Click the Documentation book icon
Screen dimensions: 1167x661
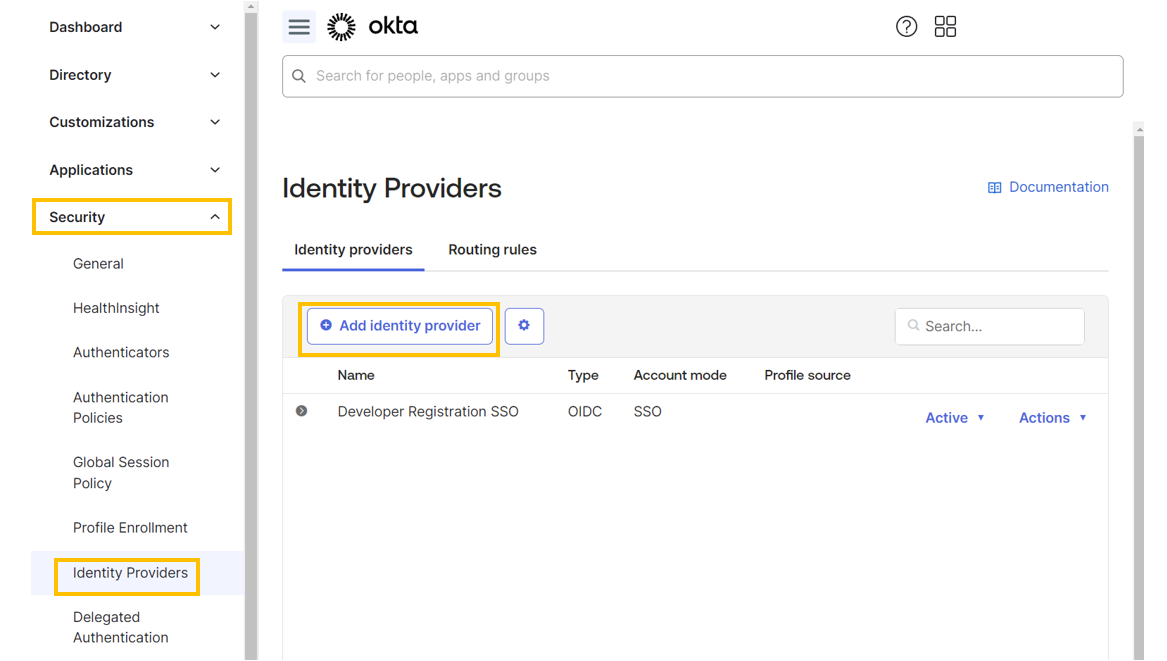pos(993,187)
